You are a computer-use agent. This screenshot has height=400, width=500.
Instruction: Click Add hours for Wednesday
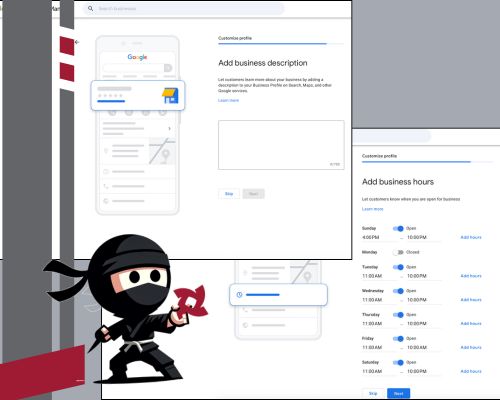coord(471,300)
